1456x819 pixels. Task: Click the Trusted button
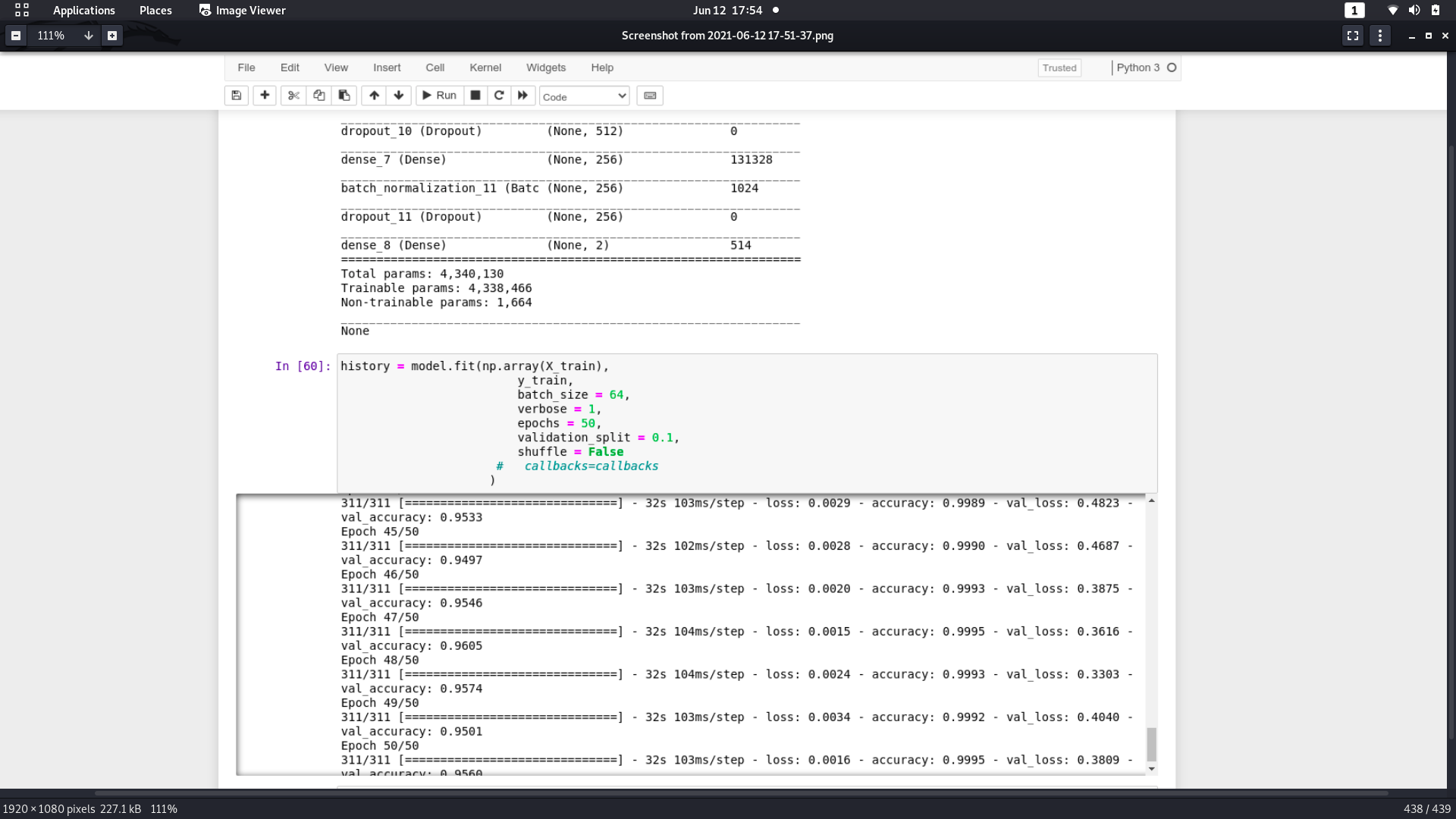(x=1059, y=67)
